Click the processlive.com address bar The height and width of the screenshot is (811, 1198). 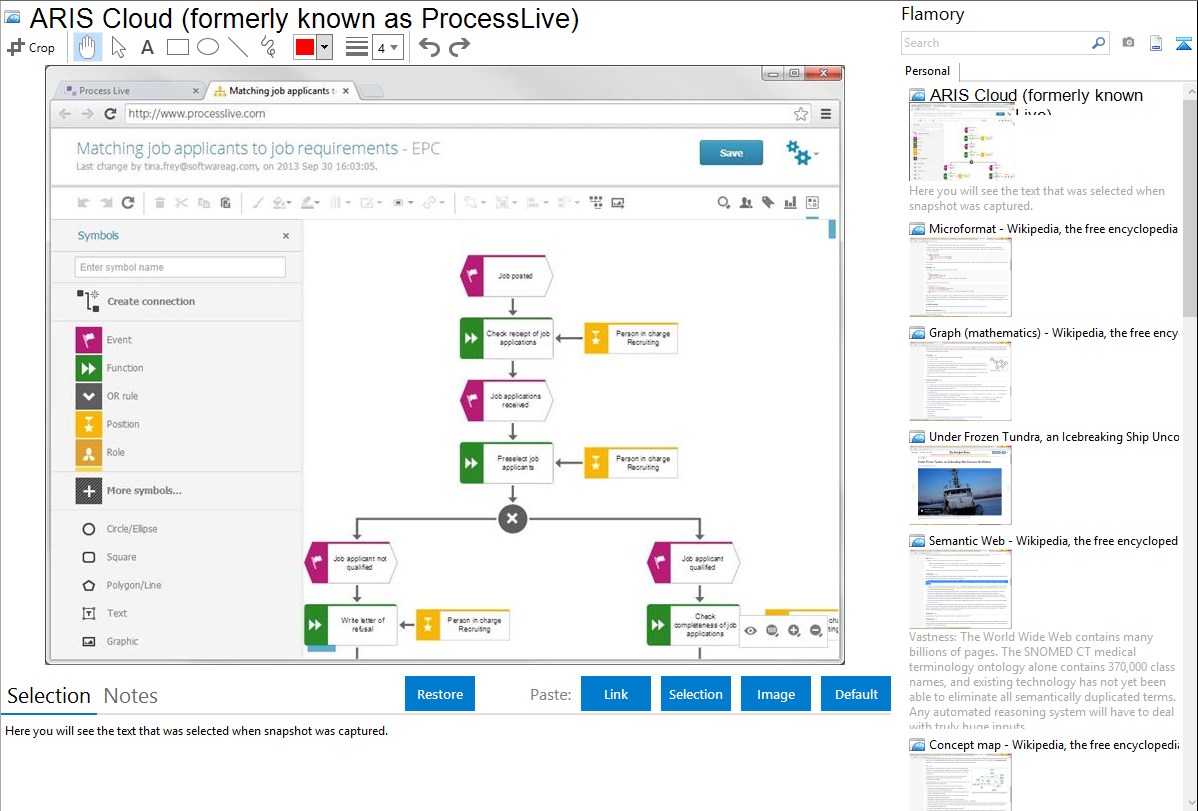pyautogui.click(x=458, y=114)
